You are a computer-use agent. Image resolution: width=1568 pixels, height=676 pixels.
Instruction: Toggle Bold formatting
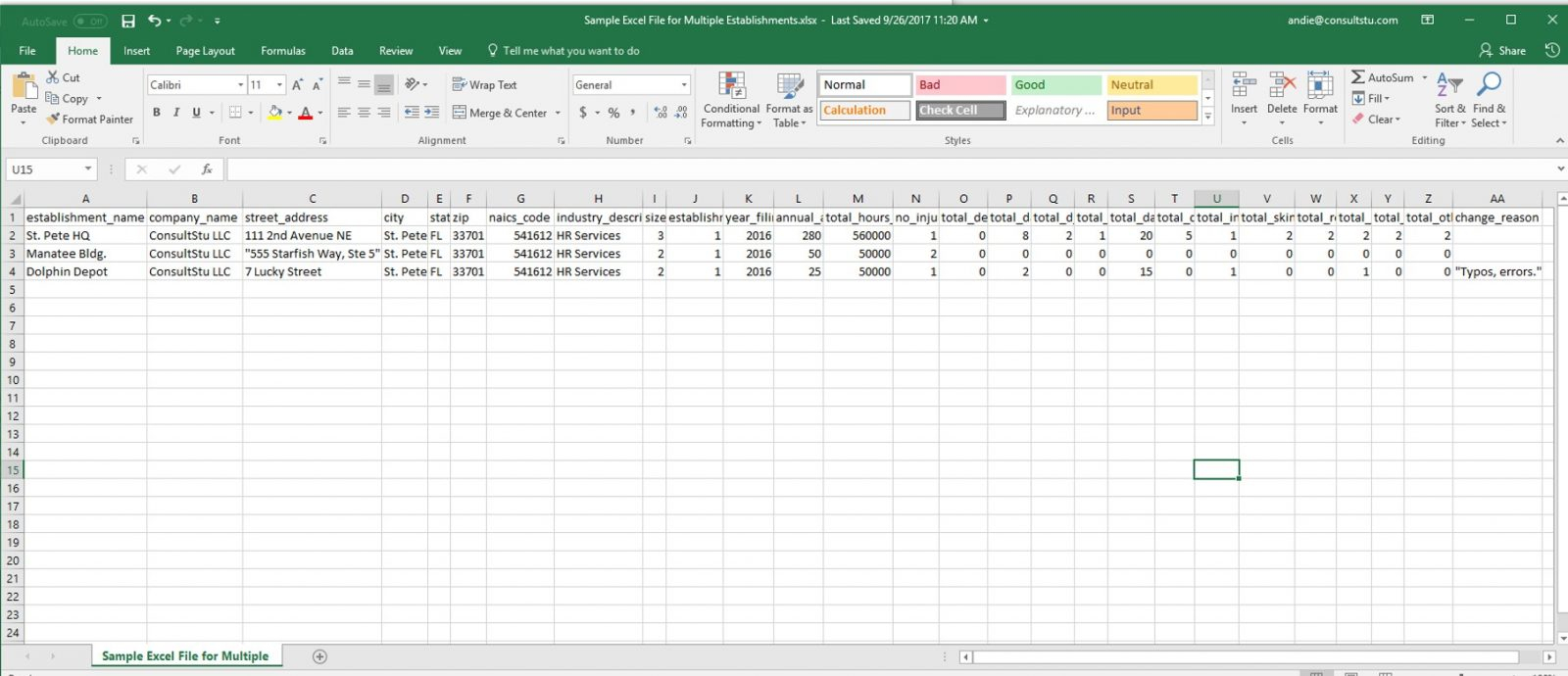pos(157,113)
